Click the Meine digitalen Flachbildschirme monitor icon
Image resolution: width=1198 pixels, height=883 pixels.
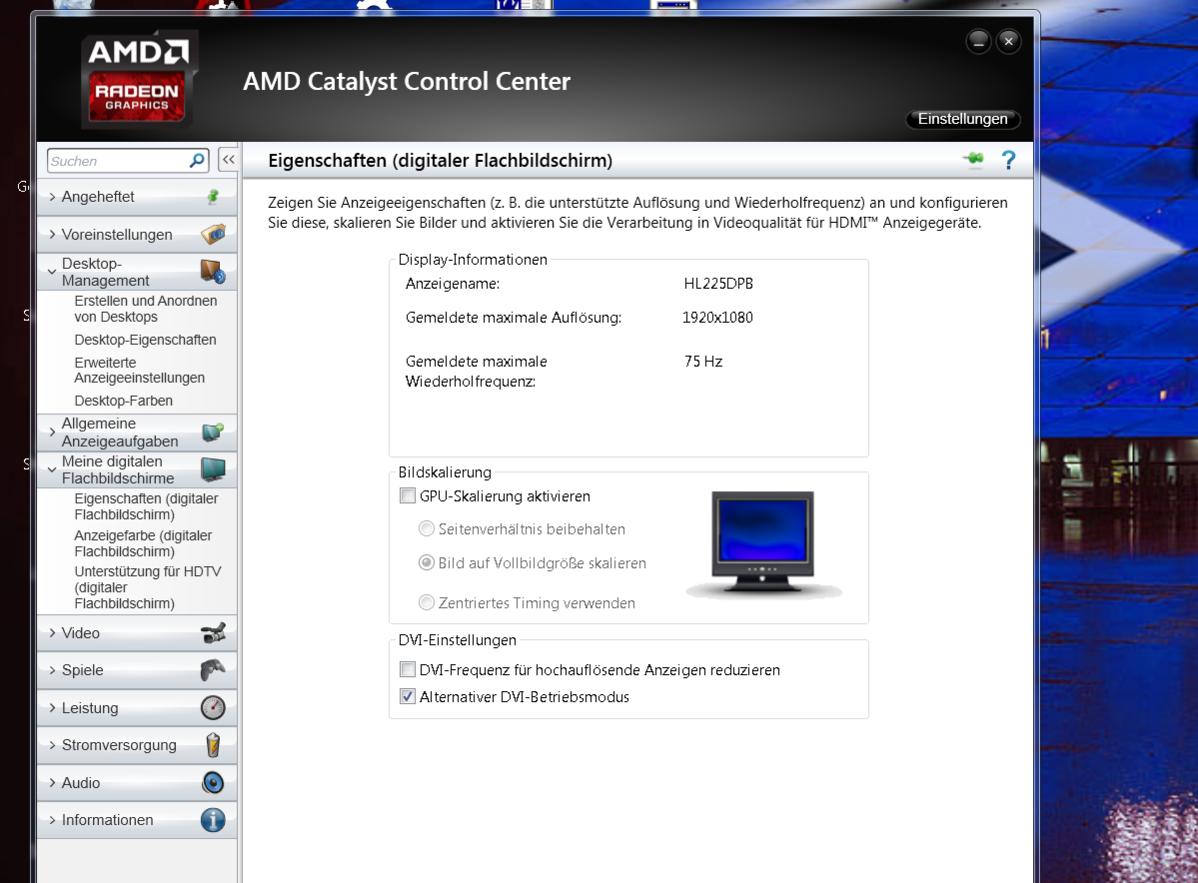[213, 469]
